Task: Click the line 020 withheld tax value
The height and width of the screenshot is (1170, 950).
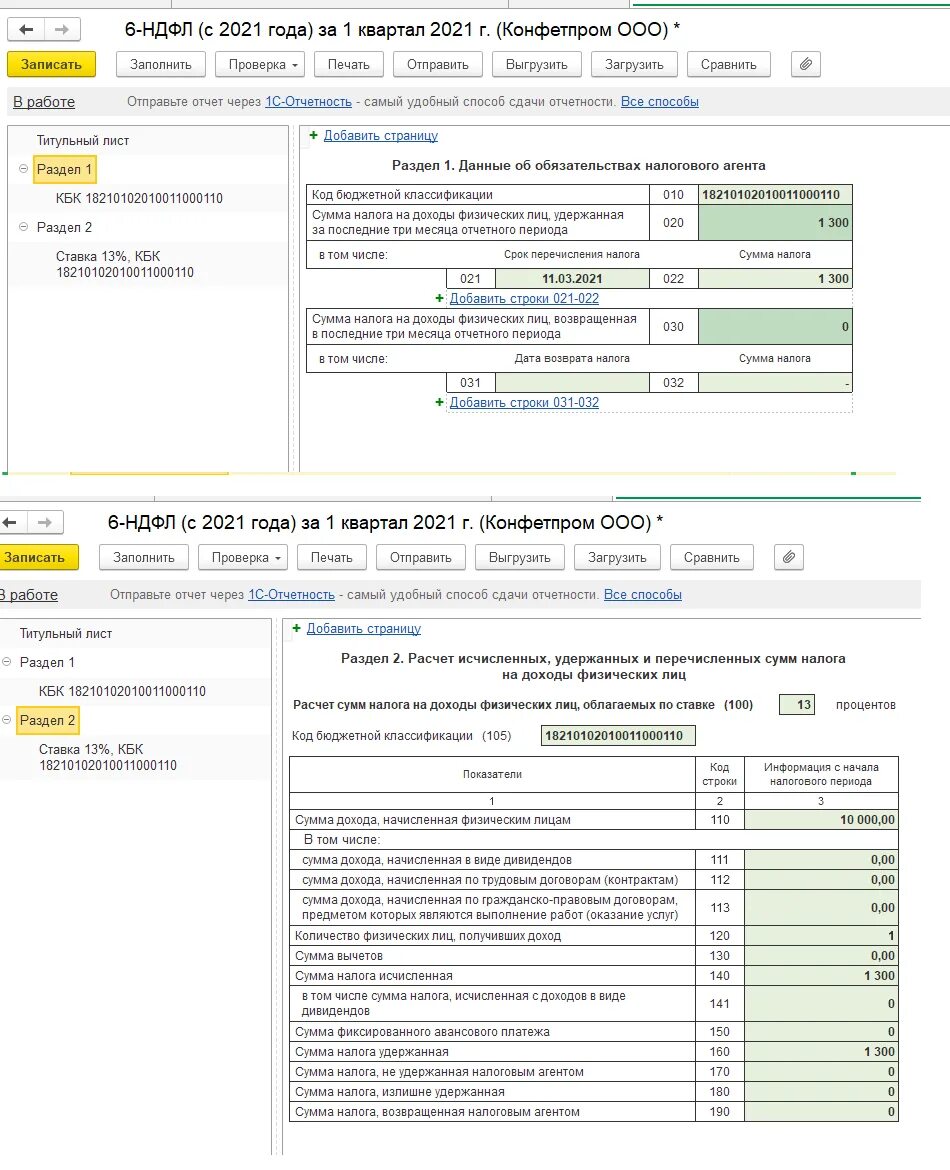Action: point(775,222)
